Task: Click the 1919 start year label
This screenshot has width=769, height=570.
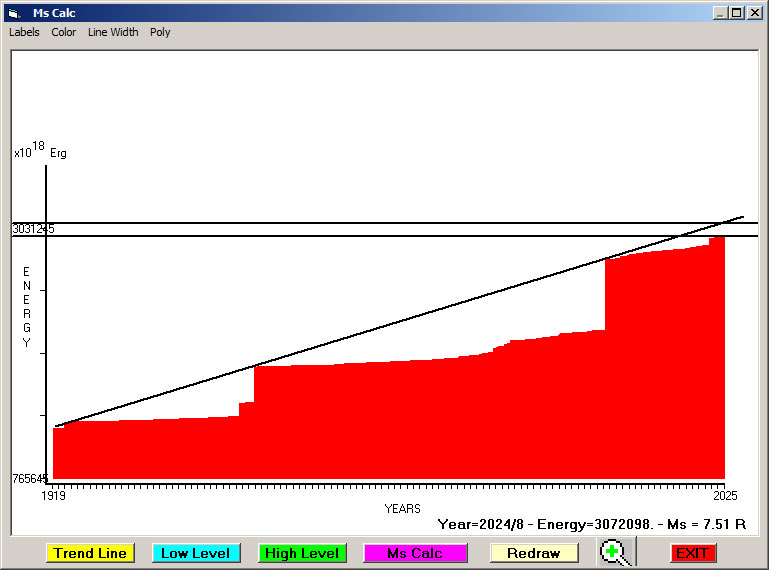Action: tap(52, 495)
